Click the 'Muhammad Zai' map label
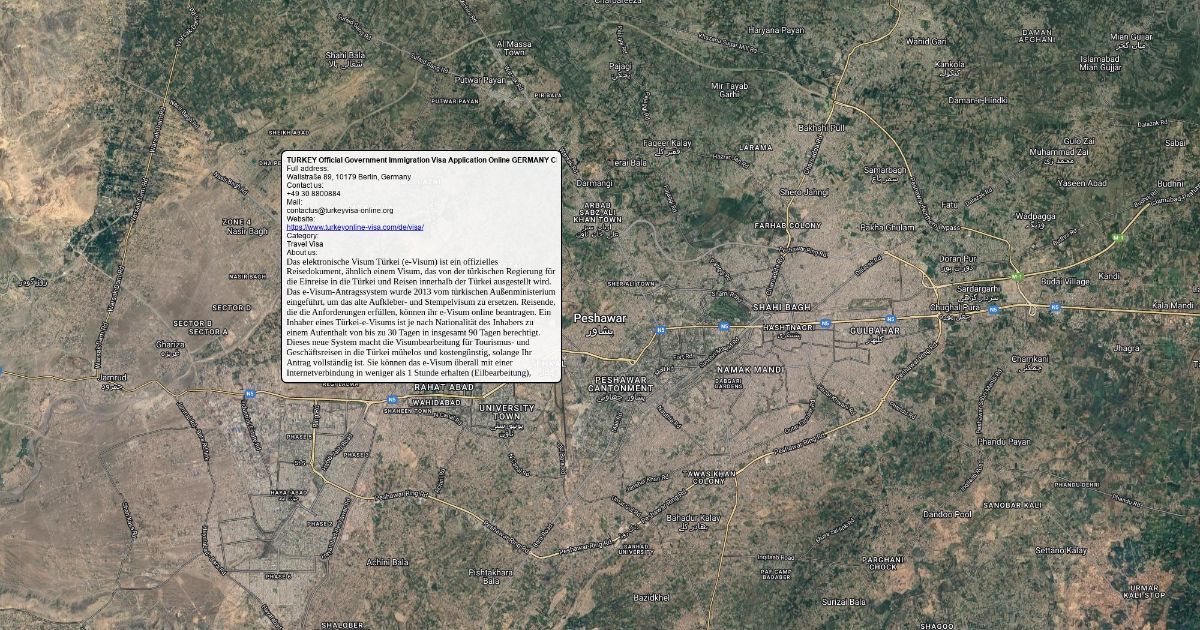This screenshot has width=1200, height=630. pyautogui.click(x=1059, y=152)
